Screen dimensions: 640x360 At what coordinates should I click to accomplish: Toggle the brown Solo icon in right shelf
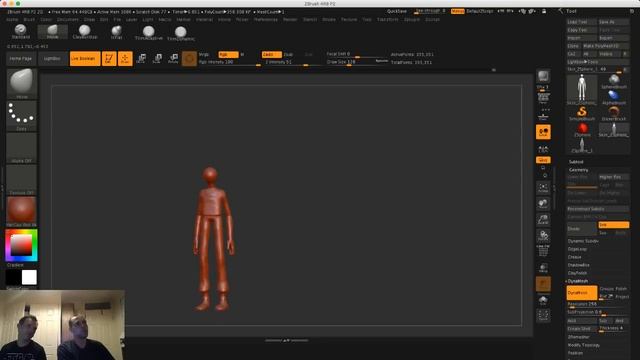pyautogui.click(x=543, y=284)
